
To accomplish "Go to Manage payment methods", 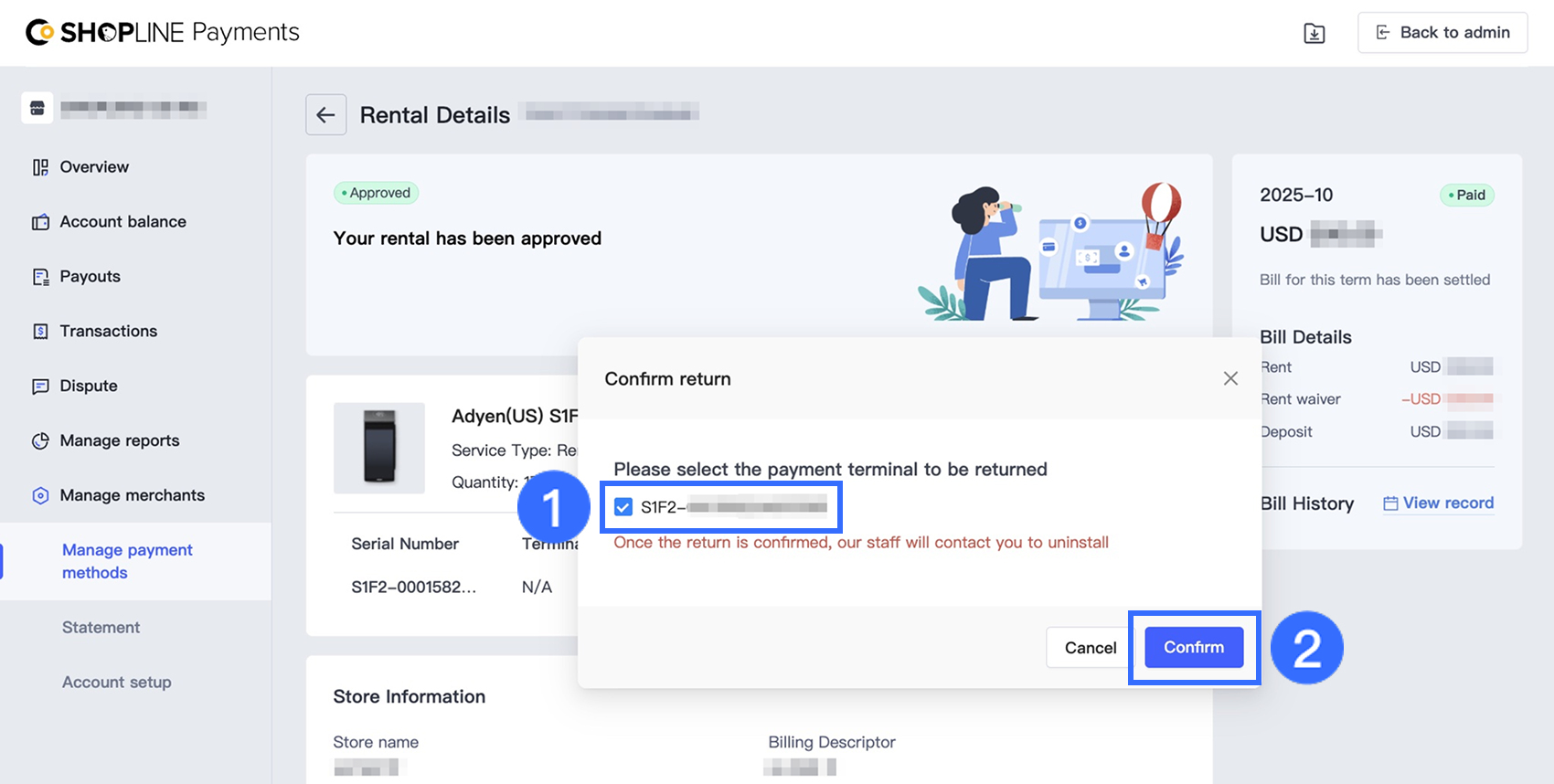I will coord(127,561).
